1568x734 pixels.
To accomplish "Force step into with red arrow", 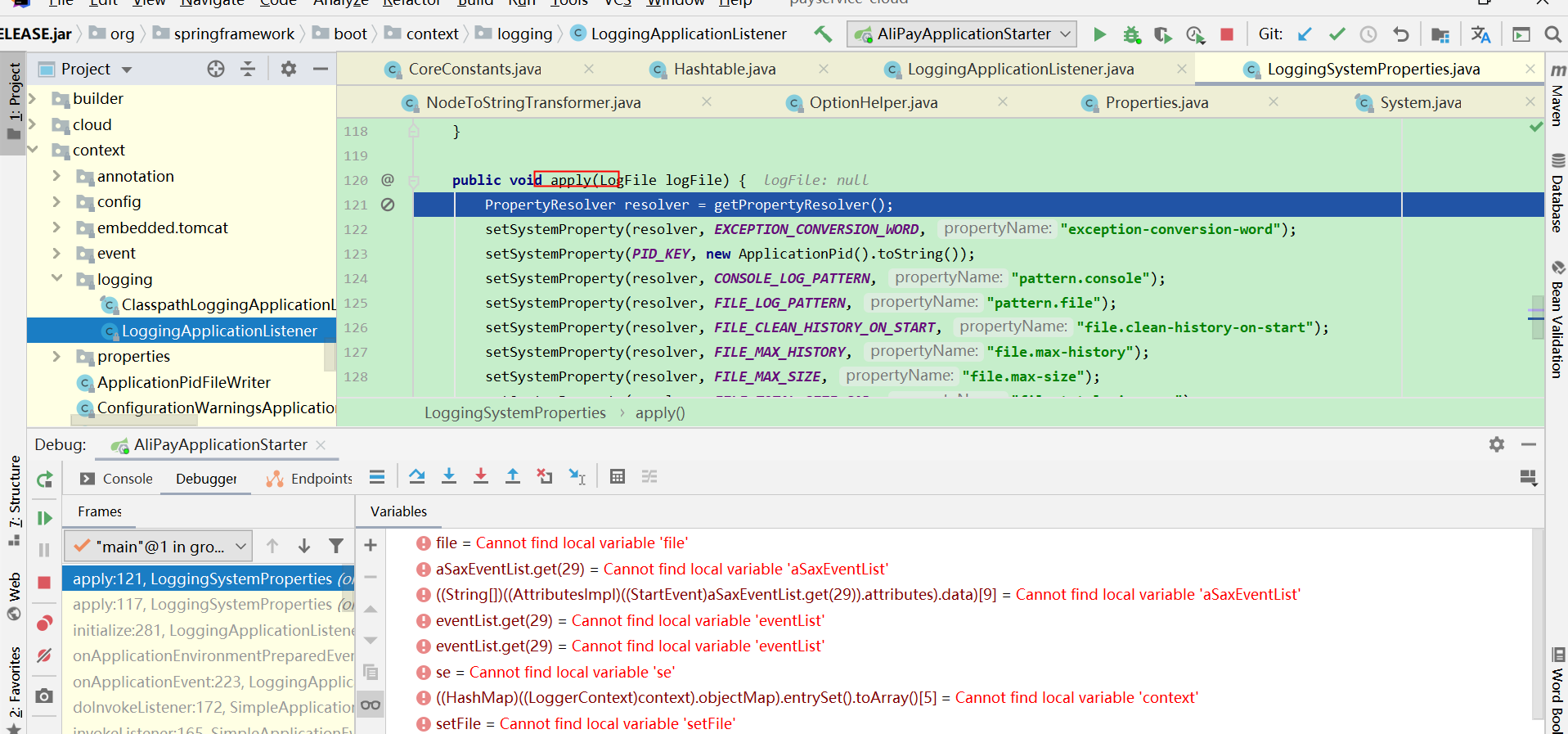I will (x=481, y=476).
